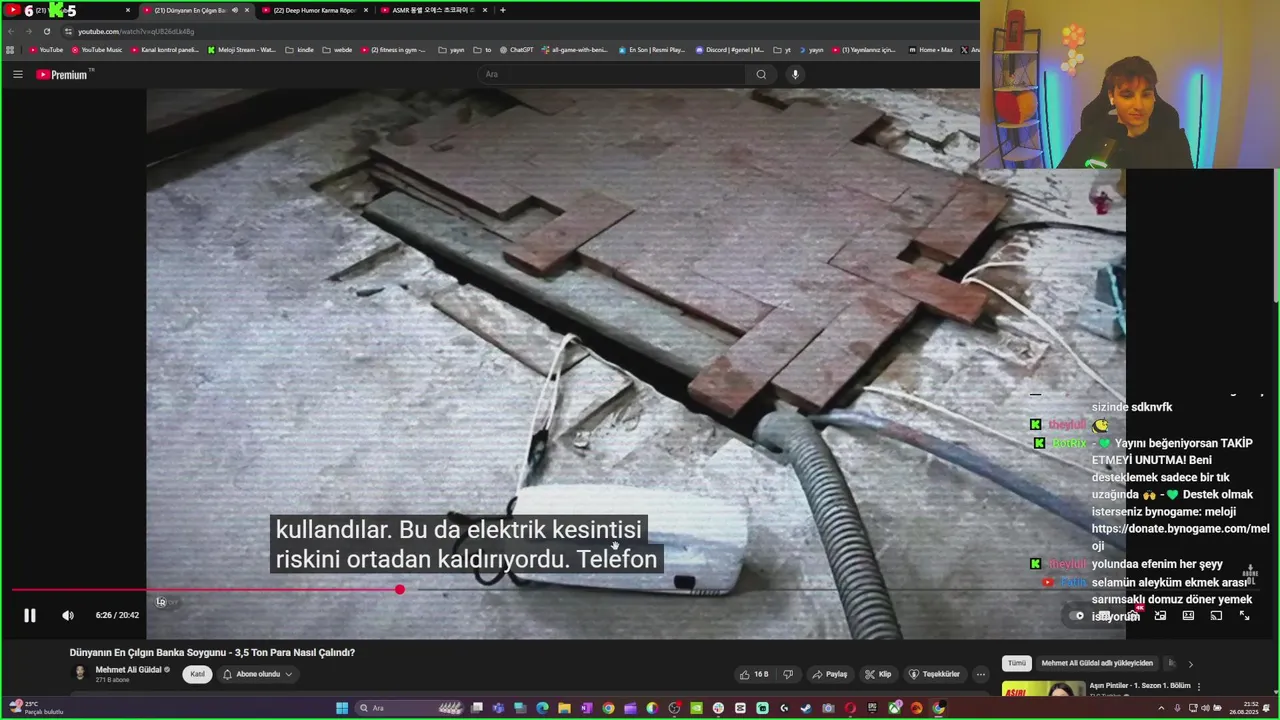The width and height of the screenshot is (1280, 720).
Task: Share the video via Paylaş
Action: [829, 674]
